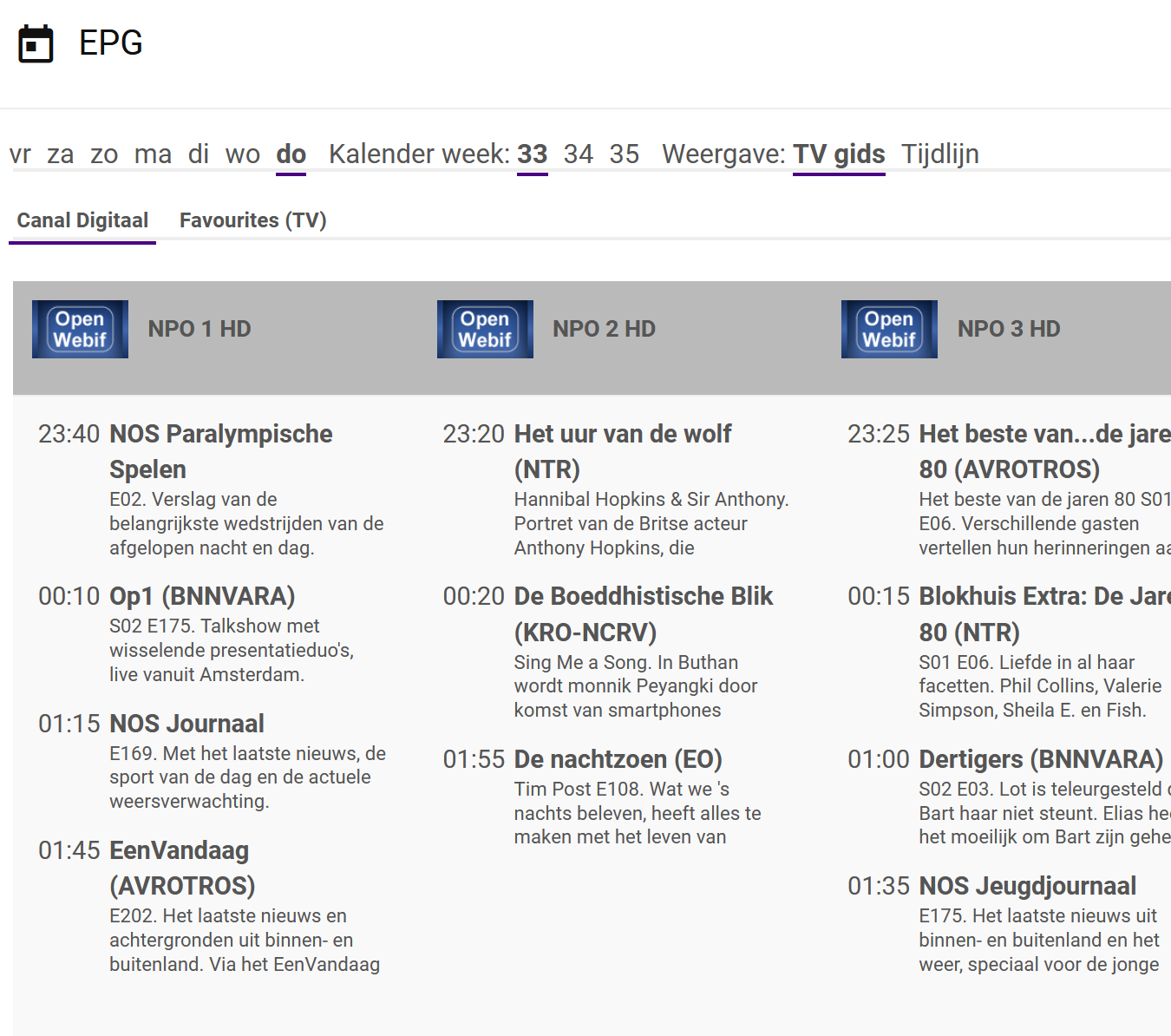The image size is (1171, 1036).
Task: Click the description 'Tim Post E108. Wat we 's'
Action: click(x=622, y=790)
